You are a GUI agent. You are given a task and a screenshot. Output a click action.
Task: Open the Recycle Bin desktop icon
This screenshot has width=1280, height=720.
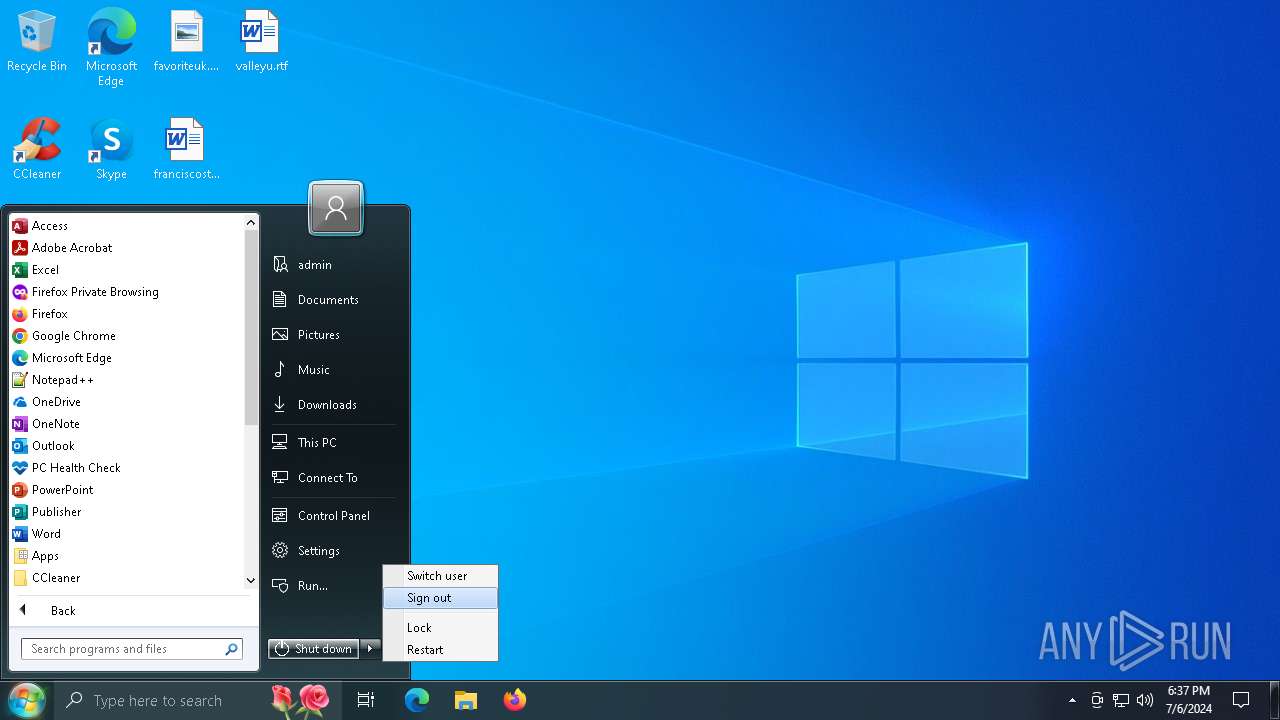(x=37, y=42)
